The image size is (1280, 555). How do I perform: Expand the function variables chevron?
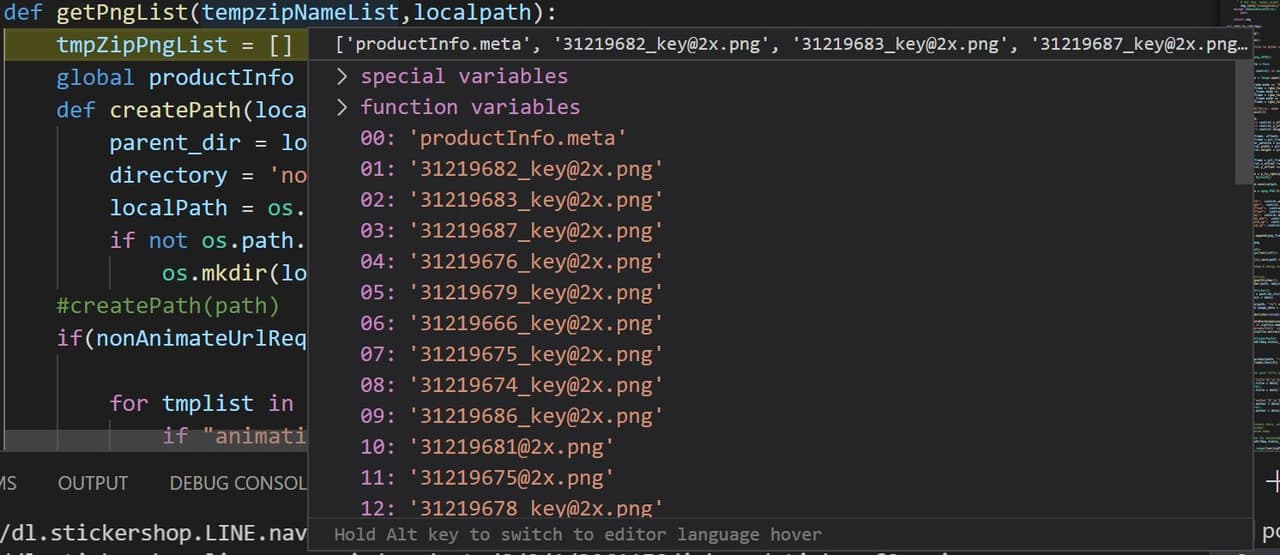coord(342,107)
